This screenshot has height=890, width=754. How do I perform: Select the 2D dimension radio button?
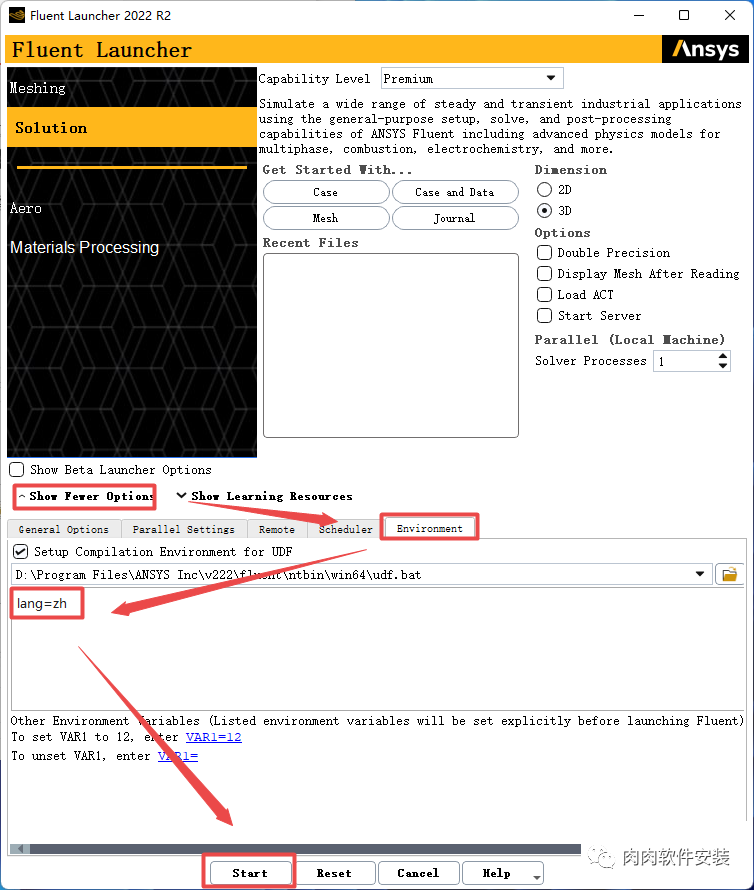tap(544, 189)
